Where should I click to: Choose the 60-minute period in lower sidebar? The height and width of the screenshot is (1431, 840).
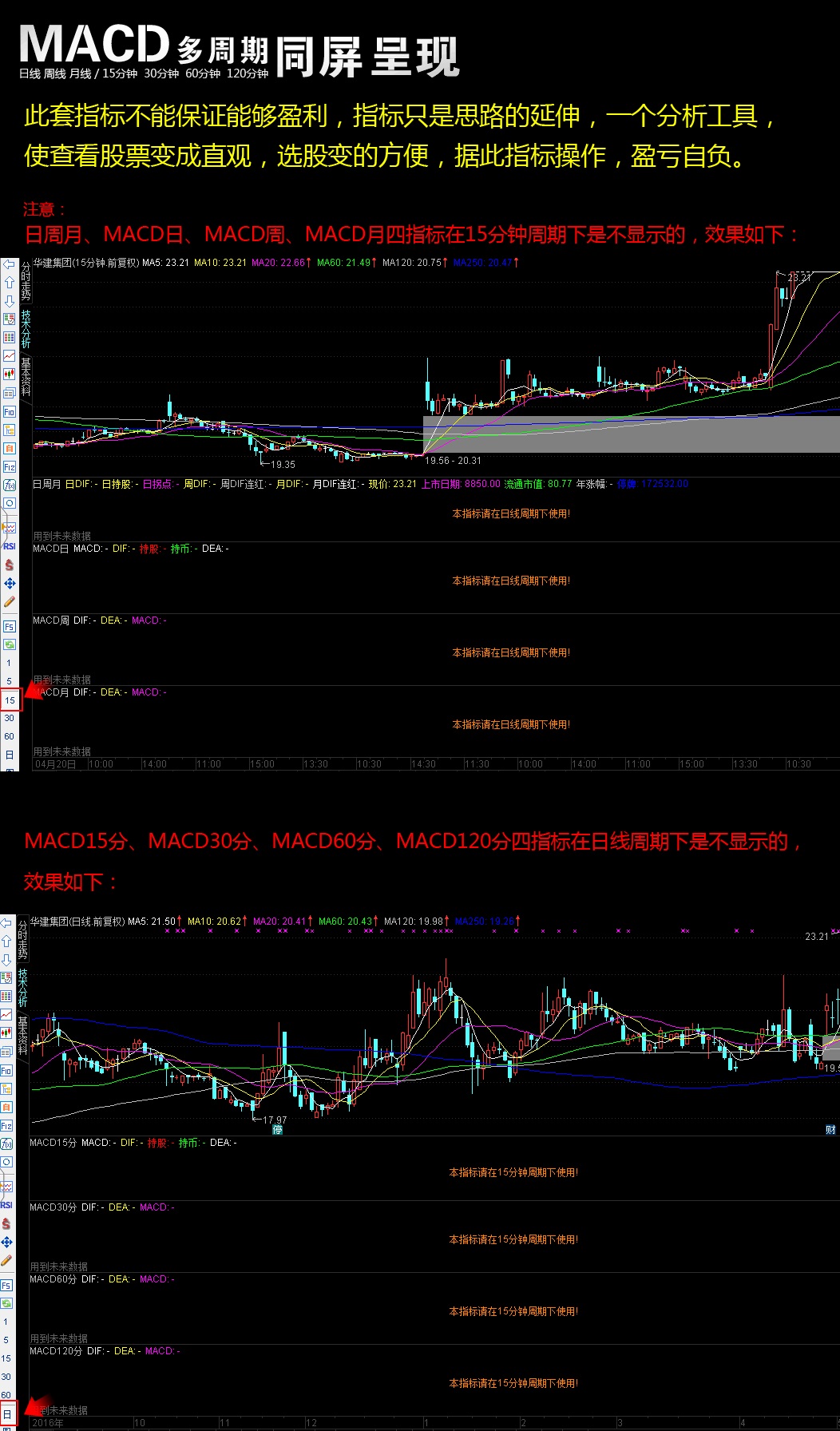(6, 1395)
